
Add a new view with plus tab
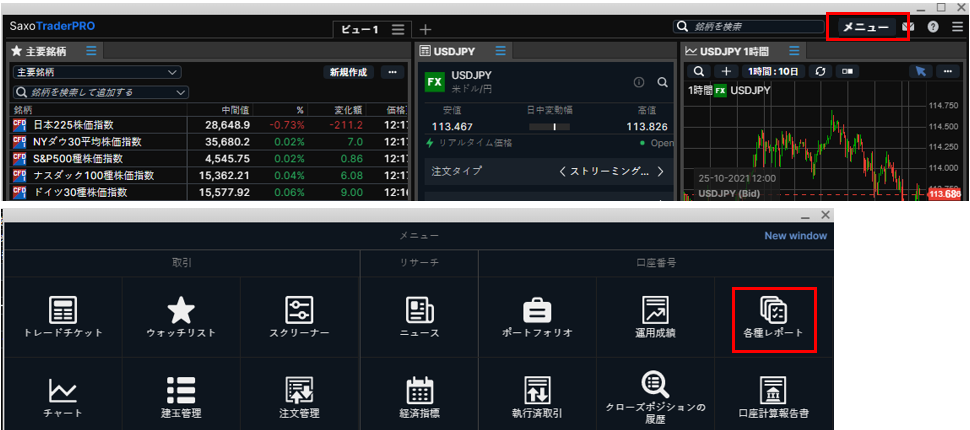(425, 29)
